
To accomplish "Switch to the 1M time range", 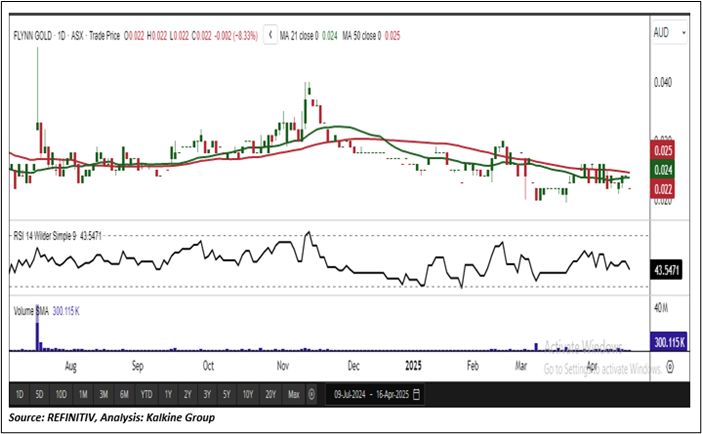I will pyautogui.click(x=83, y=393).
